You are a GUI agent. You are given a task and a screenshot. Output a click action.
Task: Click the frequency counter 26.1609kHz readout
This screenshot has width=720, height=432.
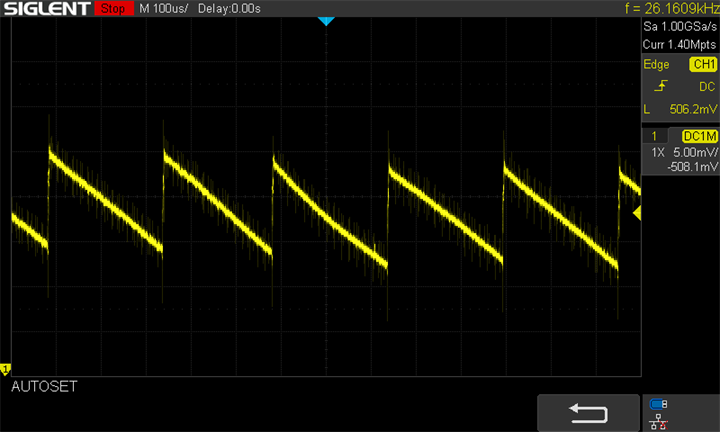tap(672, 8)
